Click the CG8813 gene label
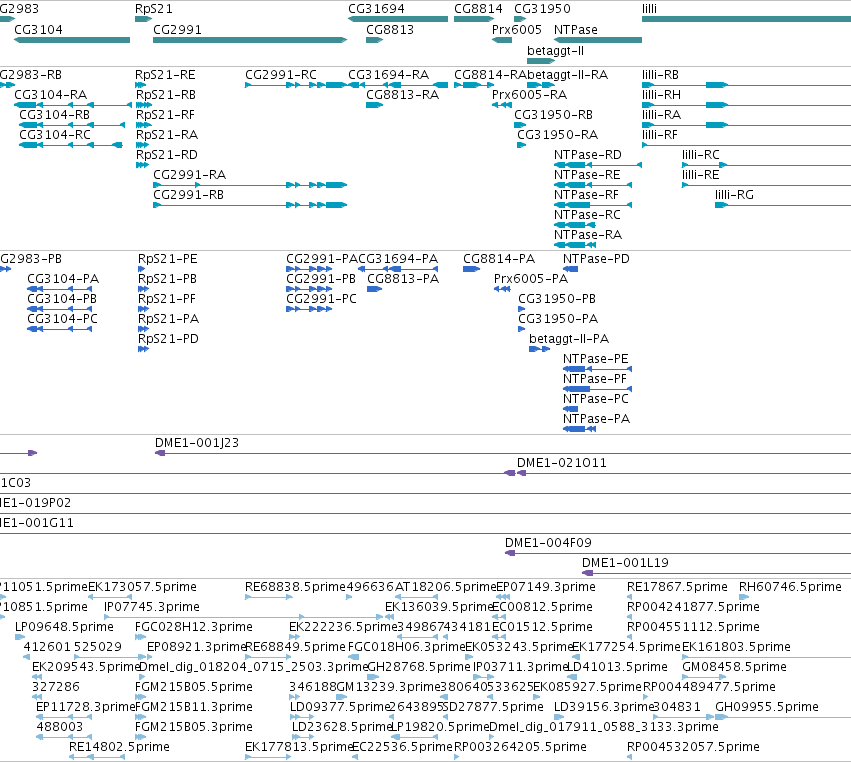Image resolution: width=851 pixels, height=762 pixels. coord(390,29)
